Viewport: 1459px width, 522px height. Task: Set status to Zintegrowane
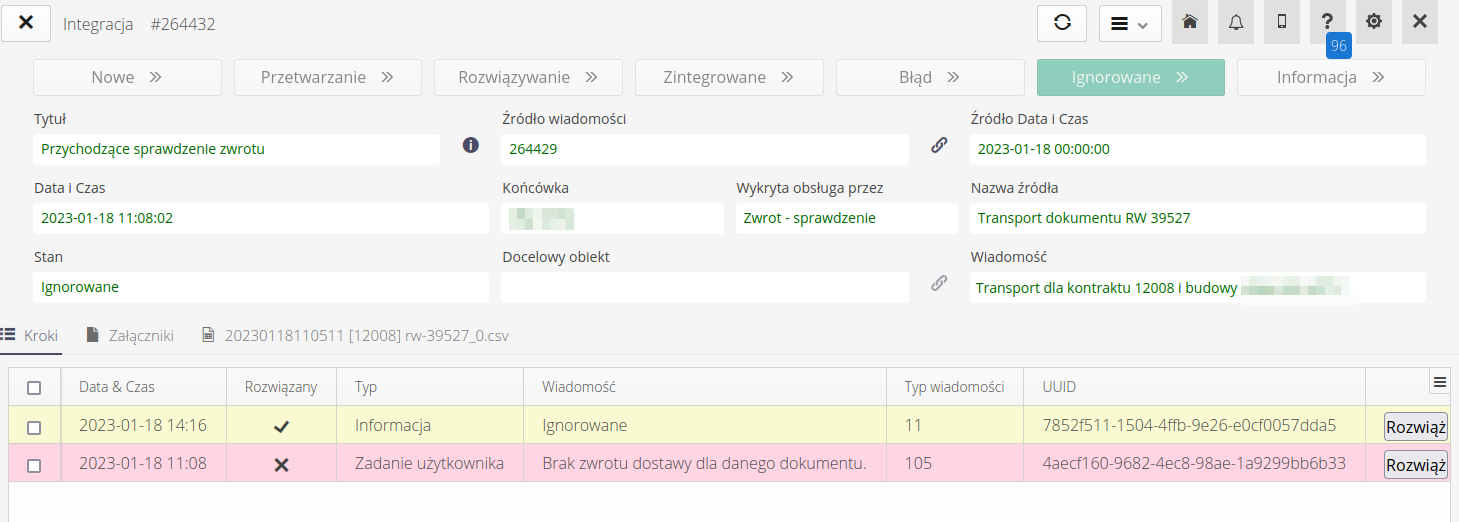click(728, 77)
